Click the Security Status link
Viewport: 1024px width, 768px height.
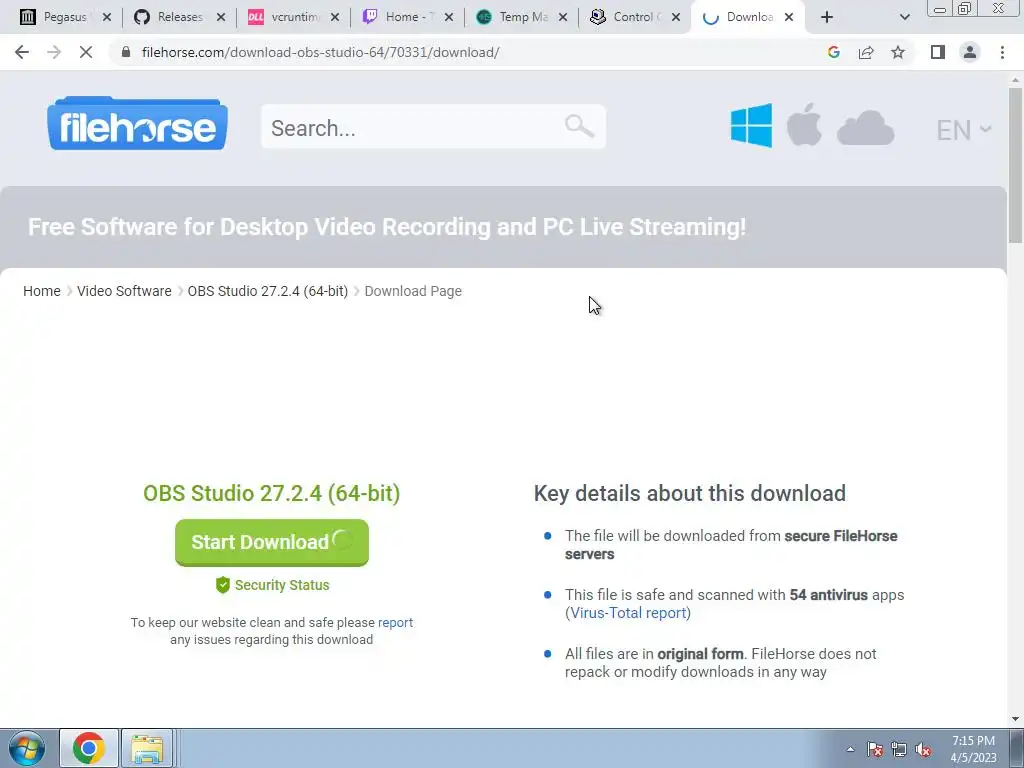point(272,585)
